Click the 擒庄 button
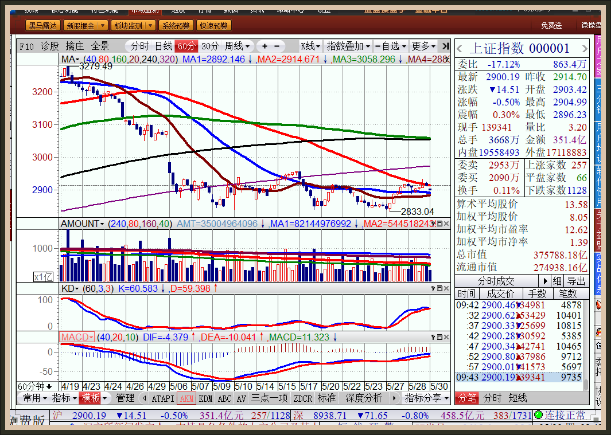This screenshot has height=435, width=611. point(74,46)
